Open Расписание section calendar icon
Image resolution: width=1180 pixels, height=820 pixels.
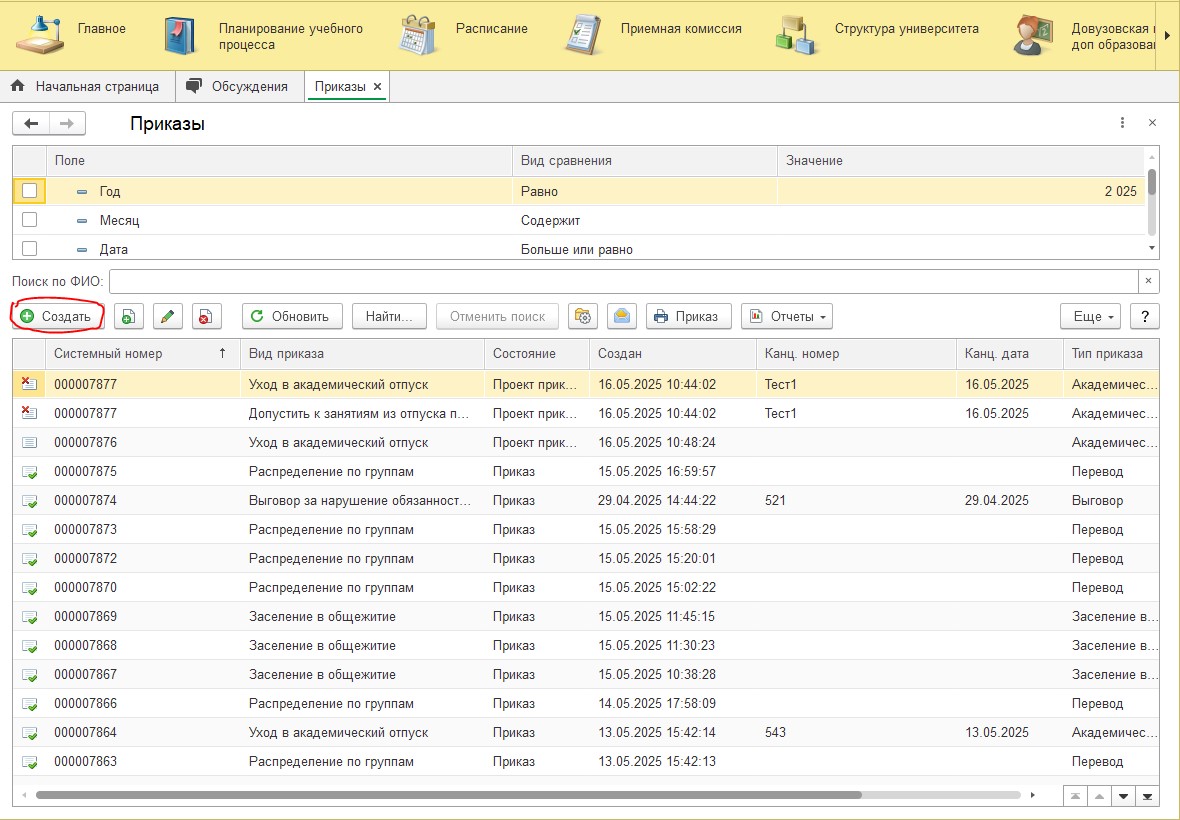[418, 35]
